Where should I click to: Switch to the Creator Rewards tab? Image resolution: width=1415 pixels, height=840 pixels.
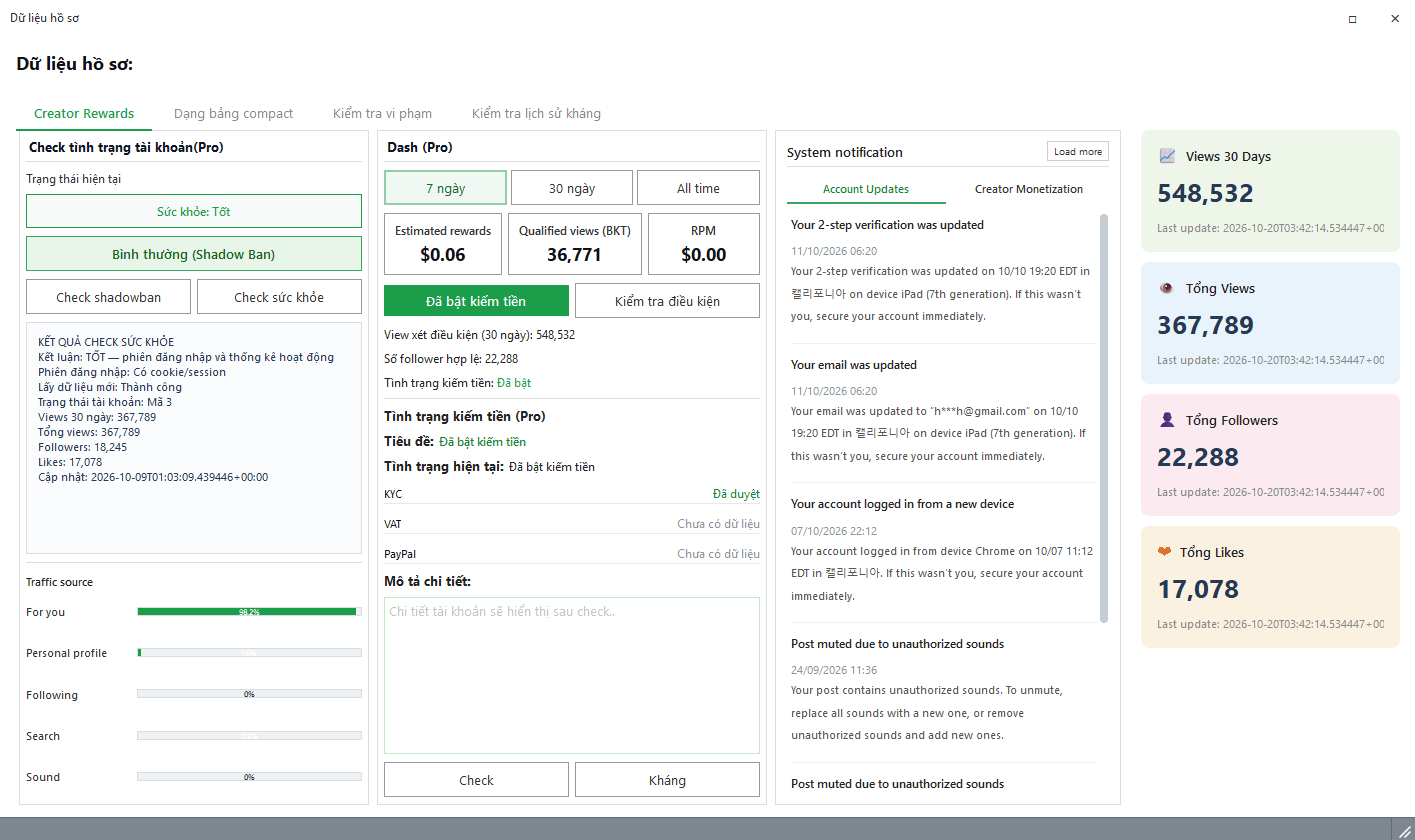click(x=84, y=113)
